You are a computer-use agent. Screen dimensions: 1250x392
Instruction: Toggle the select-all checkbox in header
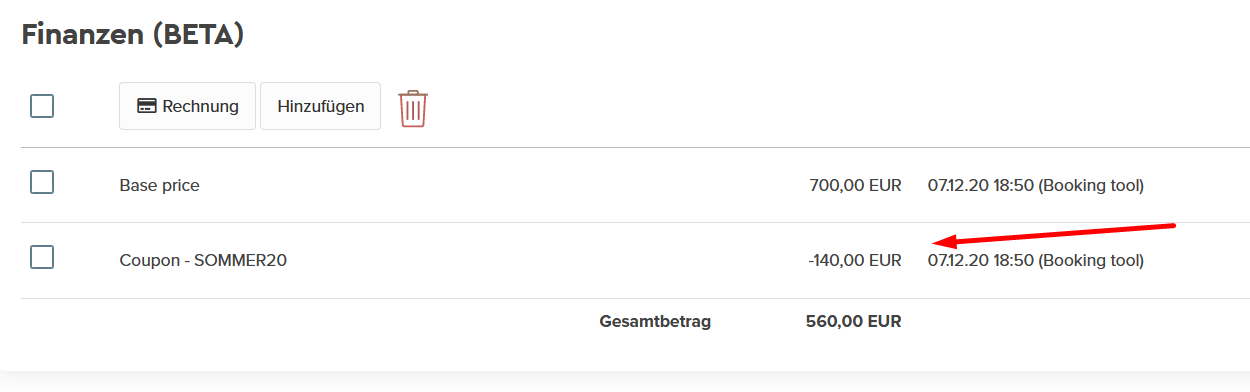pos(42,106)
